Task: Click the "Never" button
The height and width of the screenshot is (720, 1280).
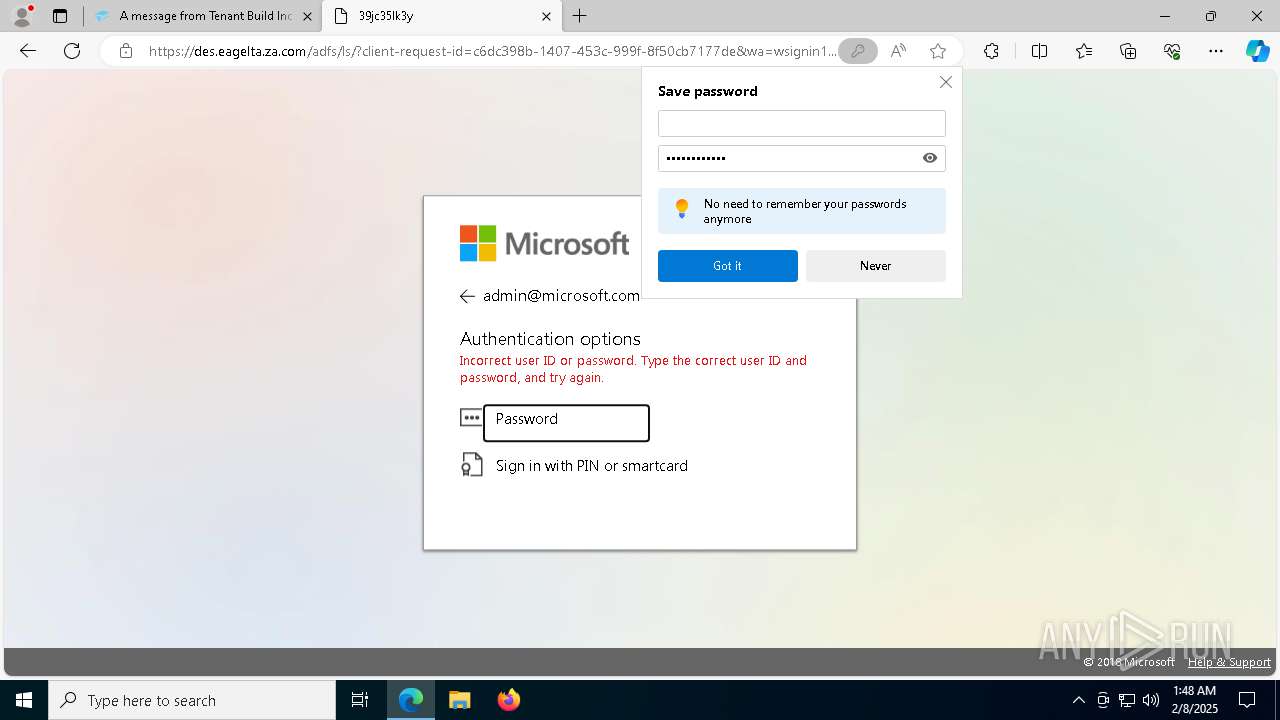Action: pyautogui.click(x=875, y=266)
